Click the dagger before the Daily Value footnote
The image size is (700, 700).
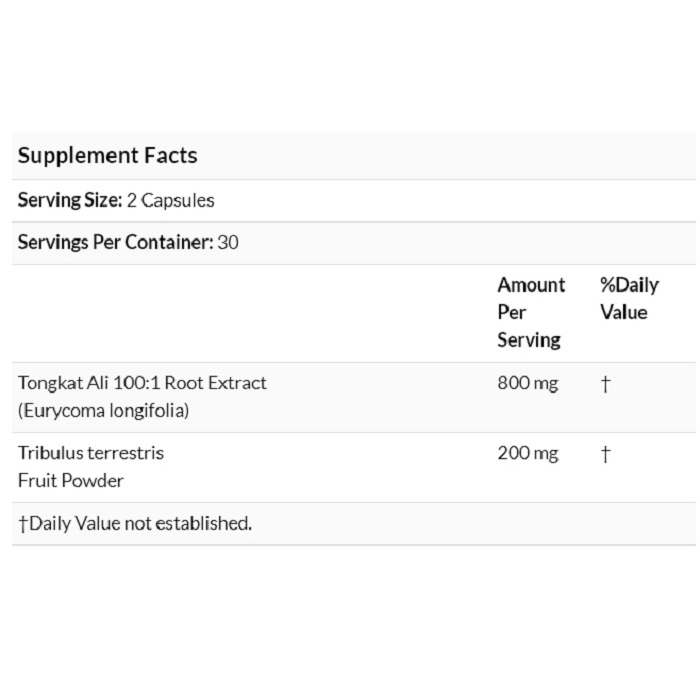click(23, 524)
